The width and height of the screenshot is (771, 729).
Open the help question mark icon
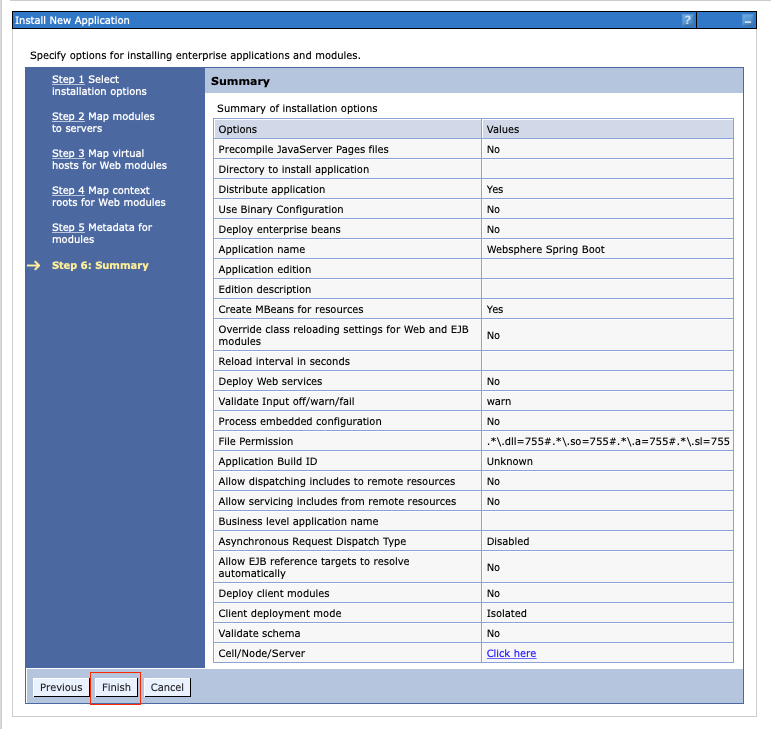point(687,20)
